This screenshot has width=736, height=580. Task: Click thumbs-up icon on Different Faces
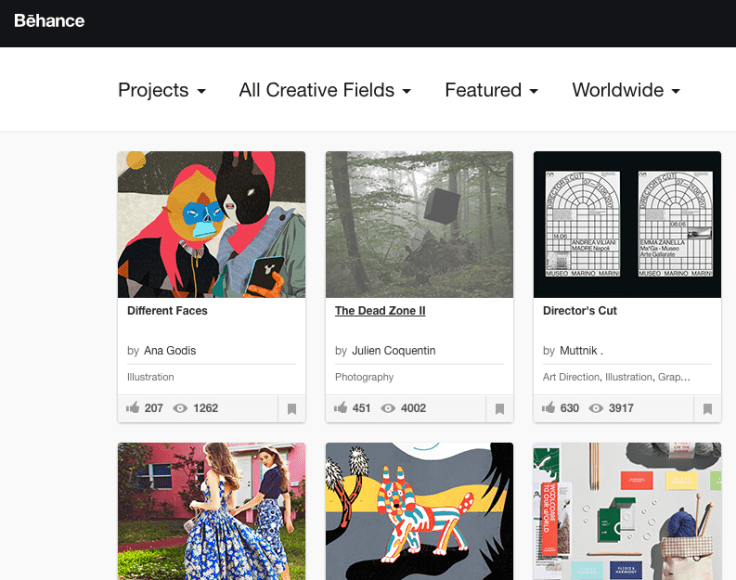(133, 408)
